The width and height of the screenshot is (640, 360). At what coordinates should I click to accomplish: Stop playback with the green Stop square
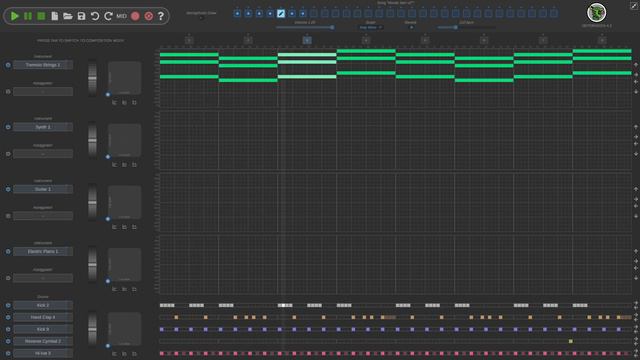click(41, 16)
